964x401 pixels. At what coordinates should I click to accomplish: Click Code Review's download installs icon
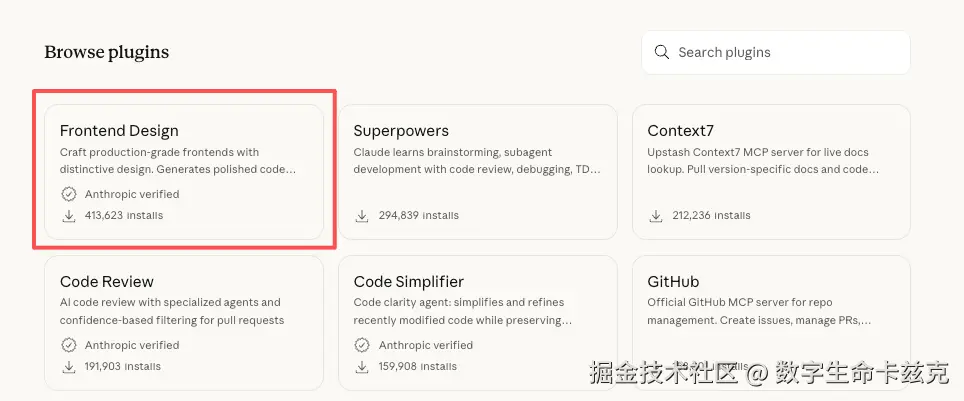(69, 367)
